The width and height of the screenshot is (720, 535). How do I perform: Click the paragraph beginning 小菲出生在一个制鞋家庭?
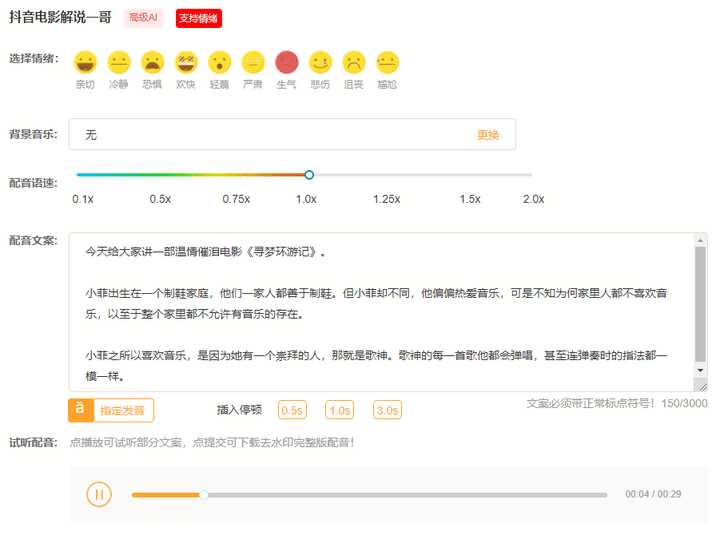point(376,304)
